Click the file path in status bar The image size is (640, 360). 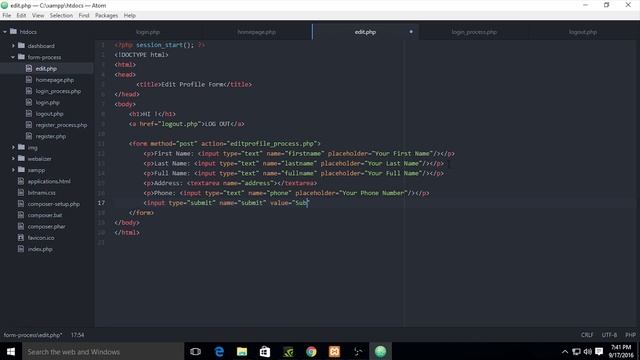[33, 335]
